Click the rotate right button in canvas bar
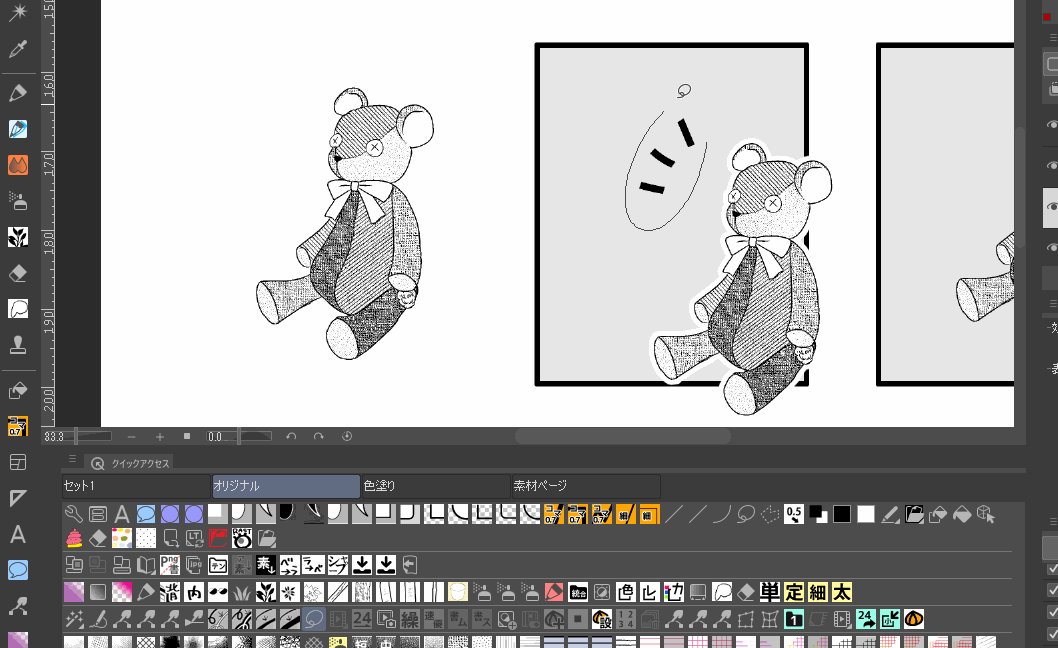The width and height of the screenshot is (1058, 648). 318,437
